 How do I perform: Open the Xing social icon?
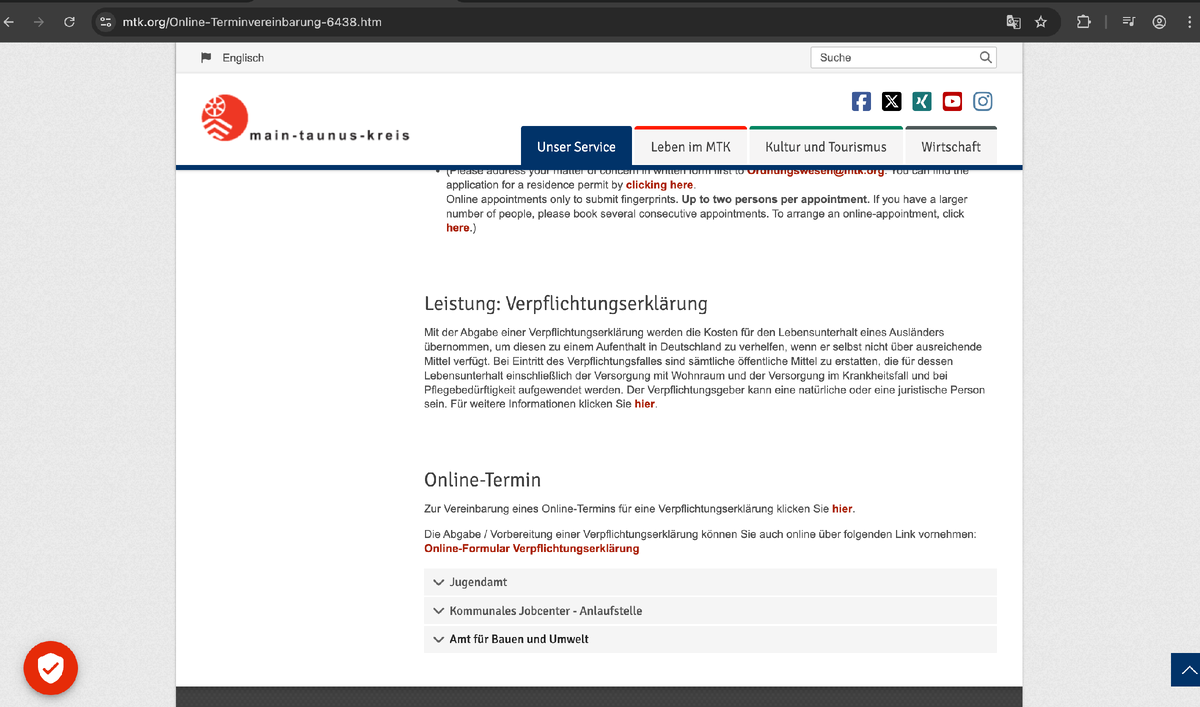click(x=922, y=101)
